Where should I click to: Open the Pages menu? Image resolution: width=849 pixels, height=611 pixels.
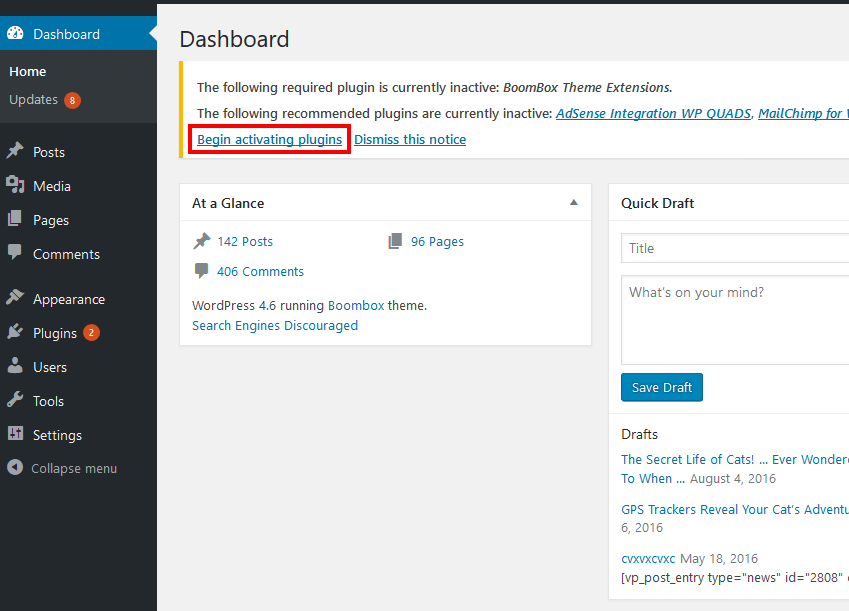click(51, 220)
